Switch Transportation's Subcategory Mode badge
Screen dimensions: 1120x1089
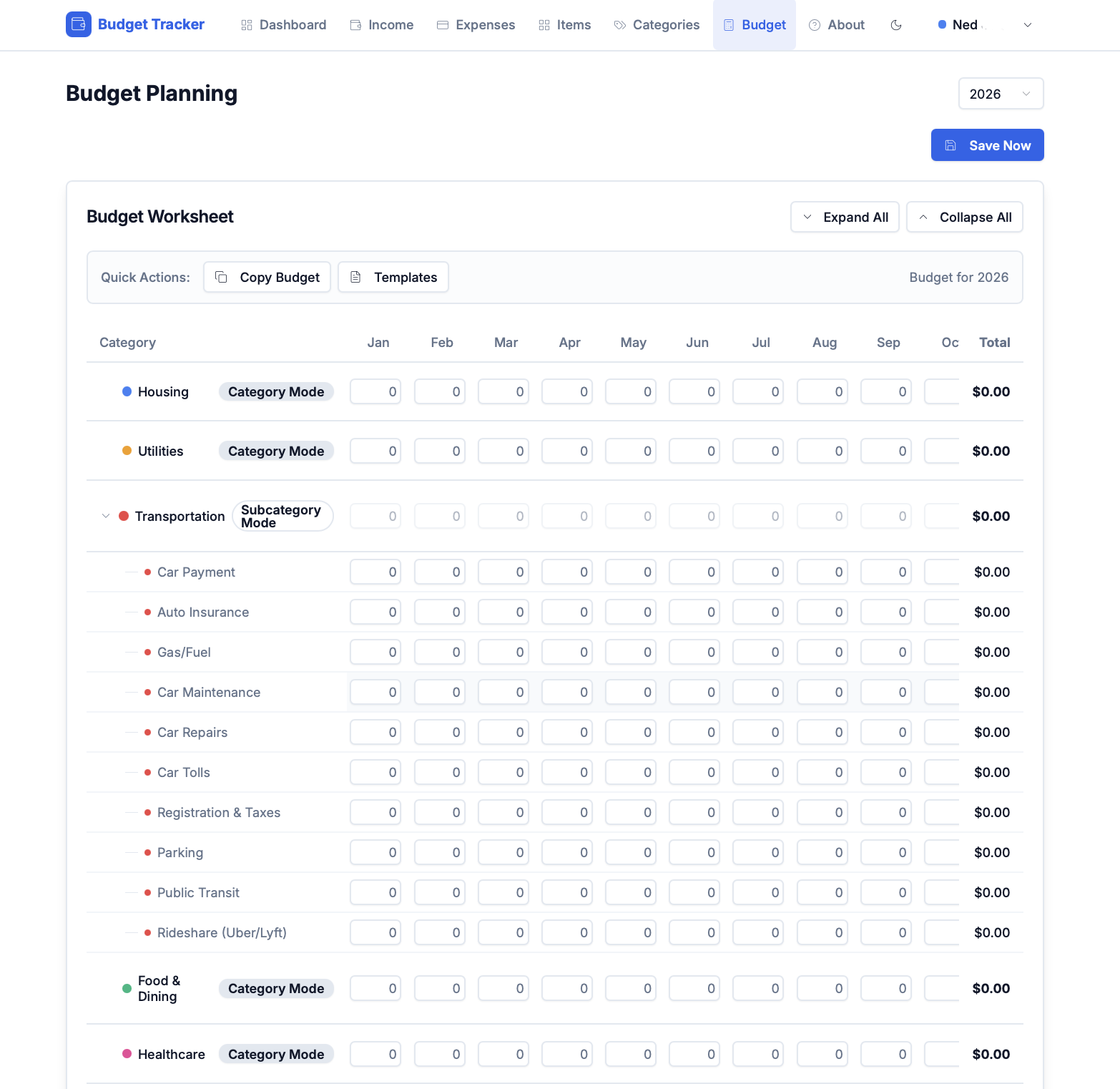pyautogui.click(x=283, y=516)
